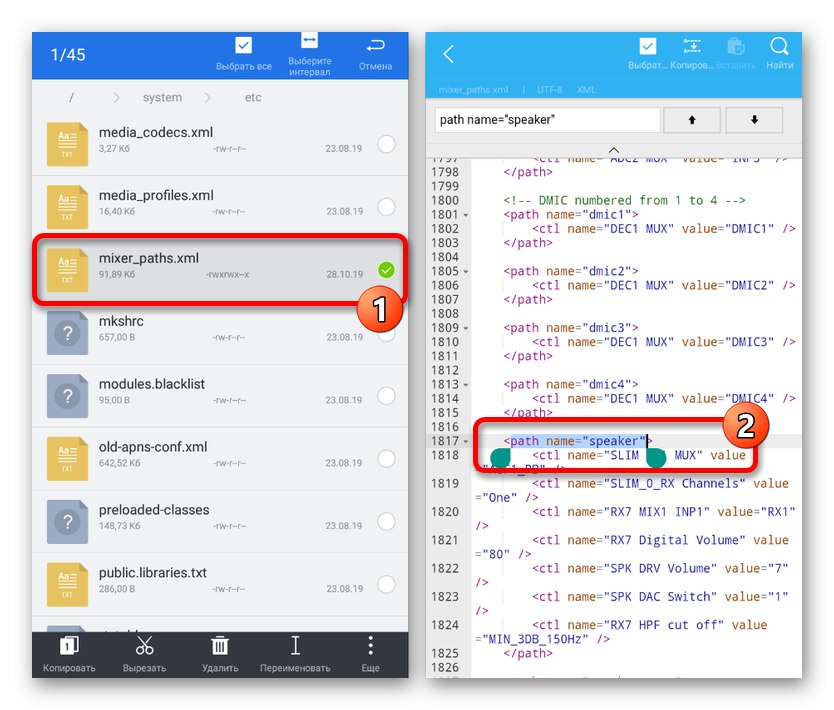Fold the speaker path at line 1817
Image resolution: width=834 pixels, height=710 pixels.
pos(466,442)
